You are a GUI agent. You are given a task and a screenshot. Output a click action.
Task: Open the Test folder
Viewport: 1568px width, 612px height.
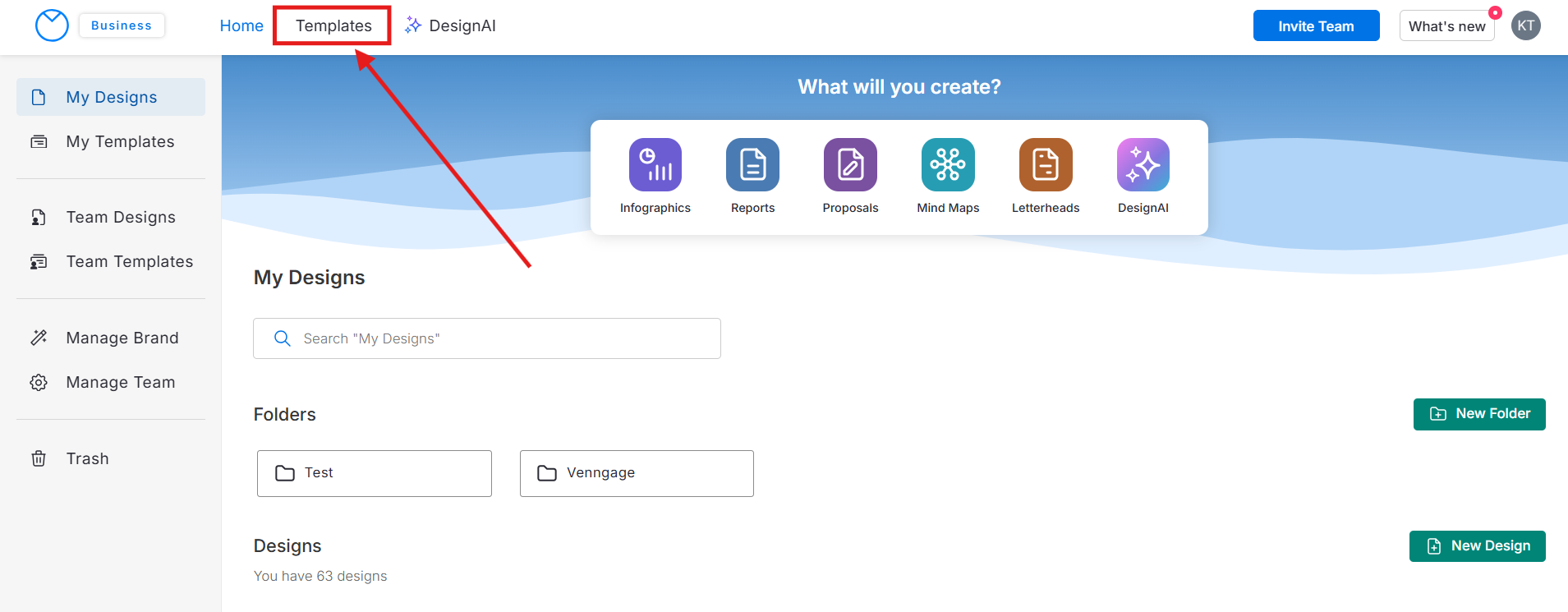pyautogui.click(x=374, y=473)
